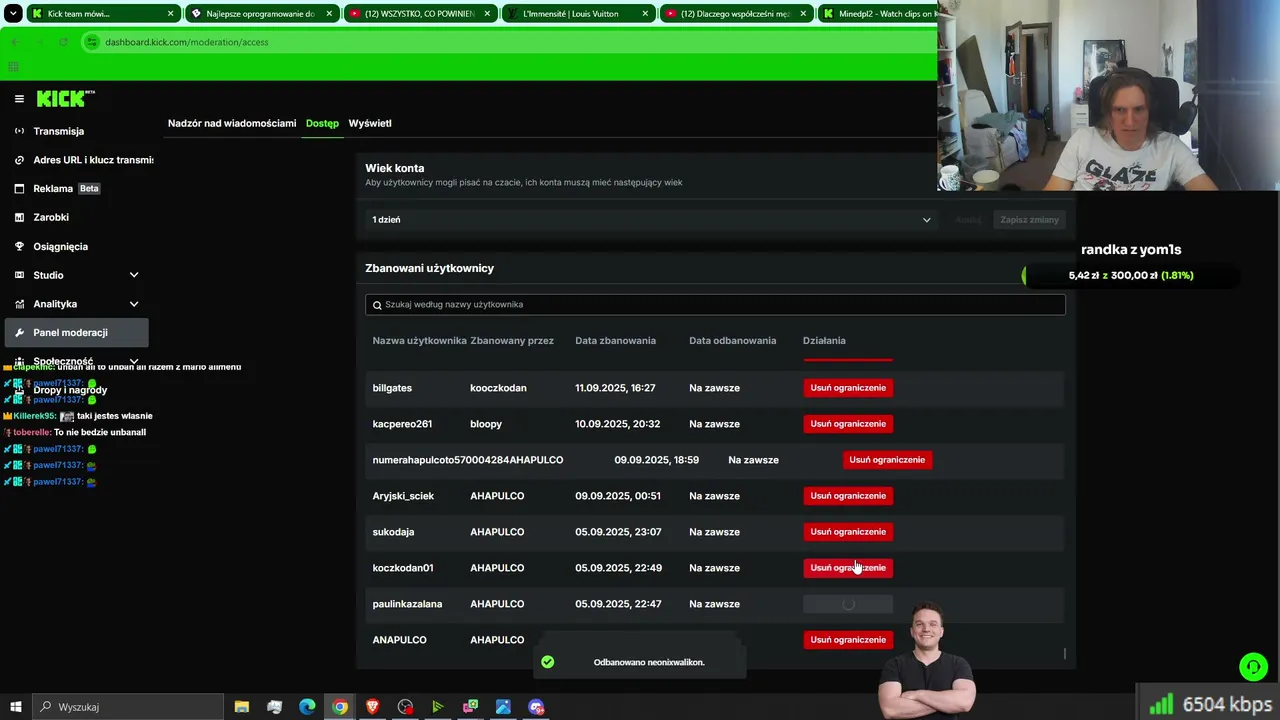1280x720 pixels.
Task: Click the date 11.09.2025, 16:27
Action: click(x=616, y=388)
